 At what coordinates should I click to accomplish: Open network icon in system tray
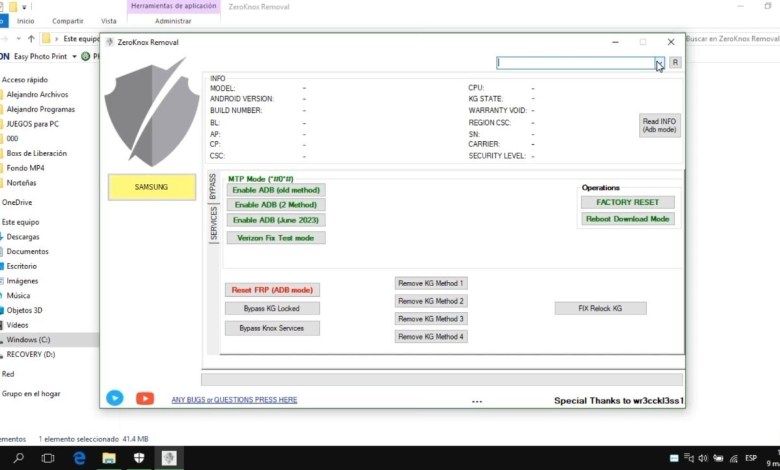click(x=734, y=458)
